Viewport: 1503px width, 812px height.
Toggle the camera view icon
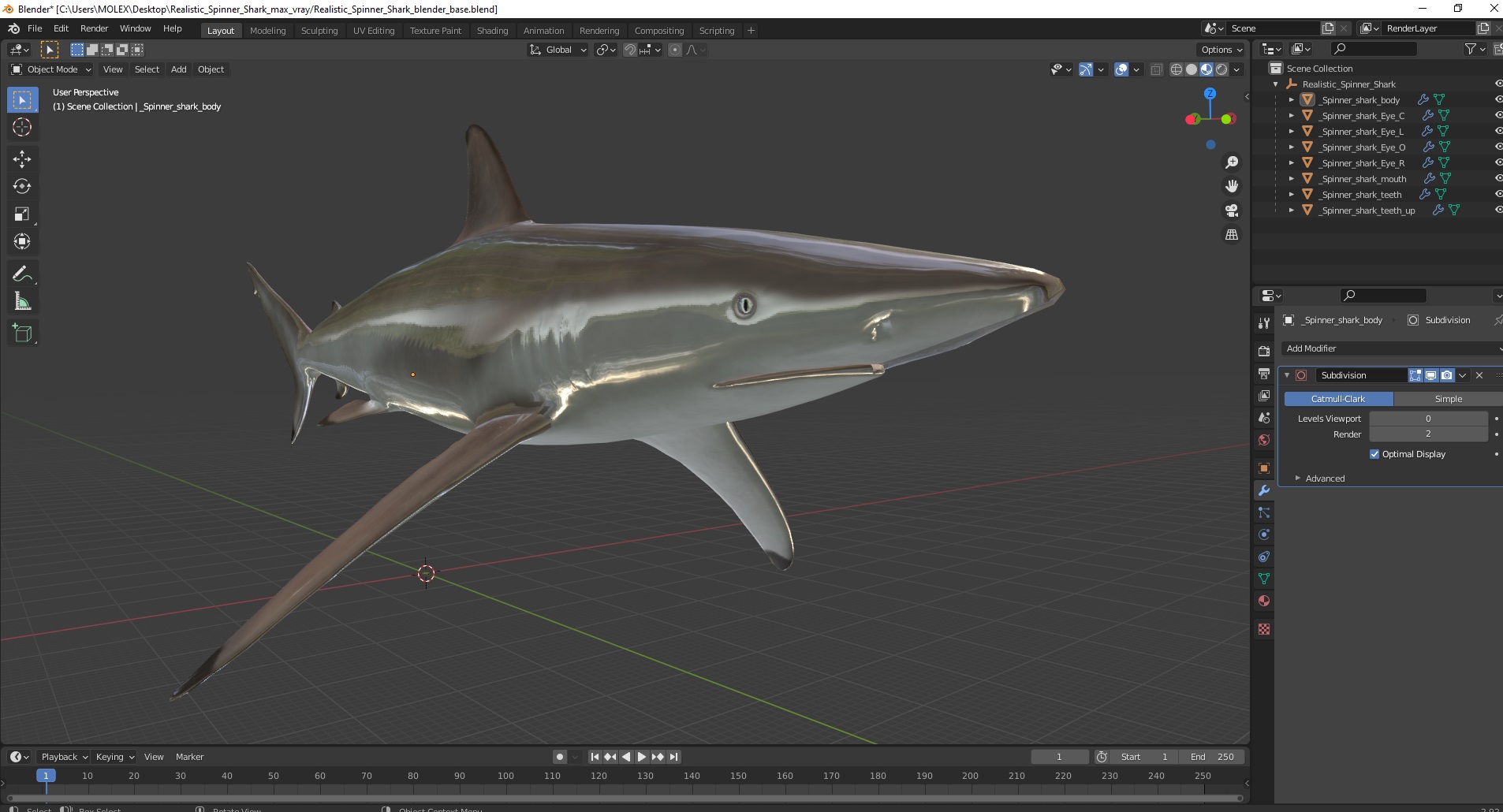1231,210
